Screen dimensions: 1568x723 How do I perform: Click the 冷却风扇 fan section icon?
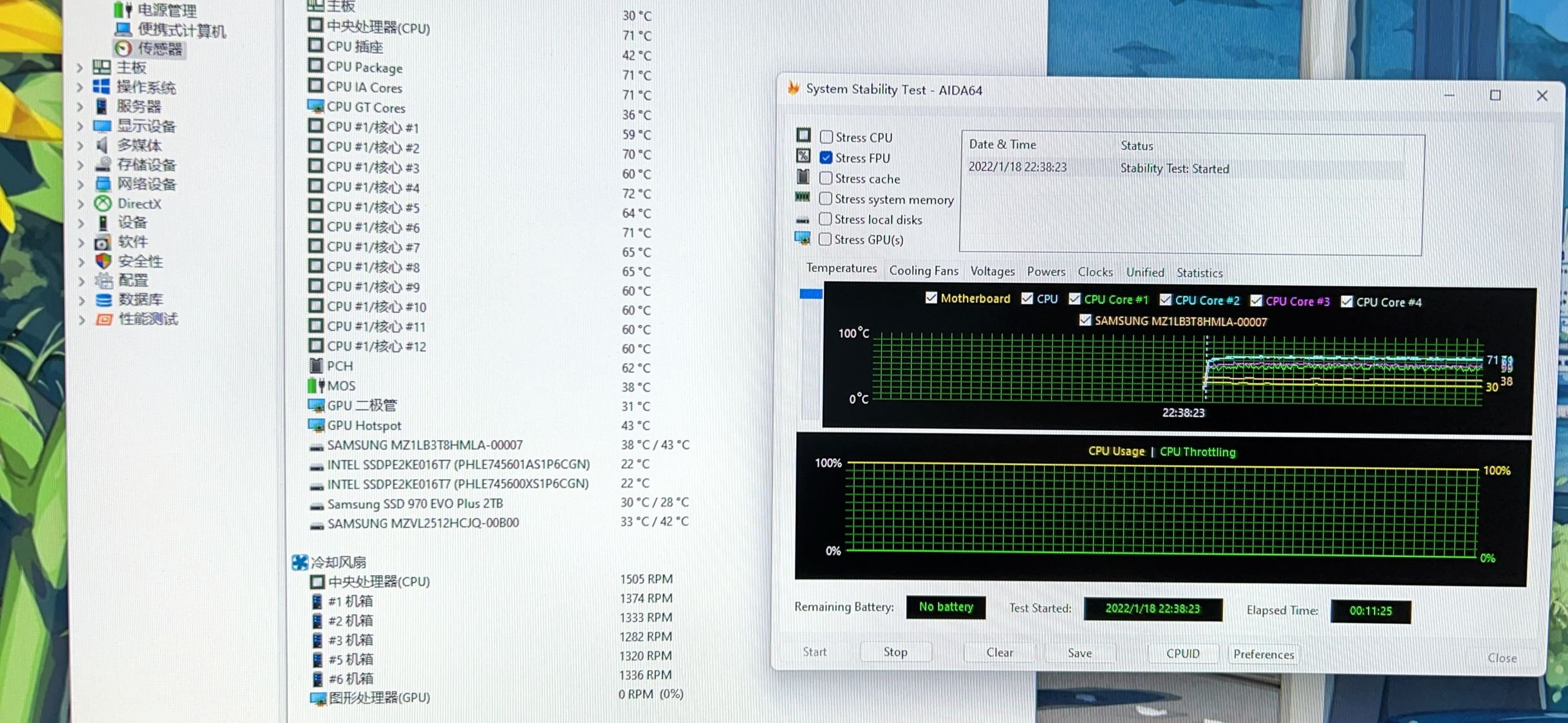(300, 563)
